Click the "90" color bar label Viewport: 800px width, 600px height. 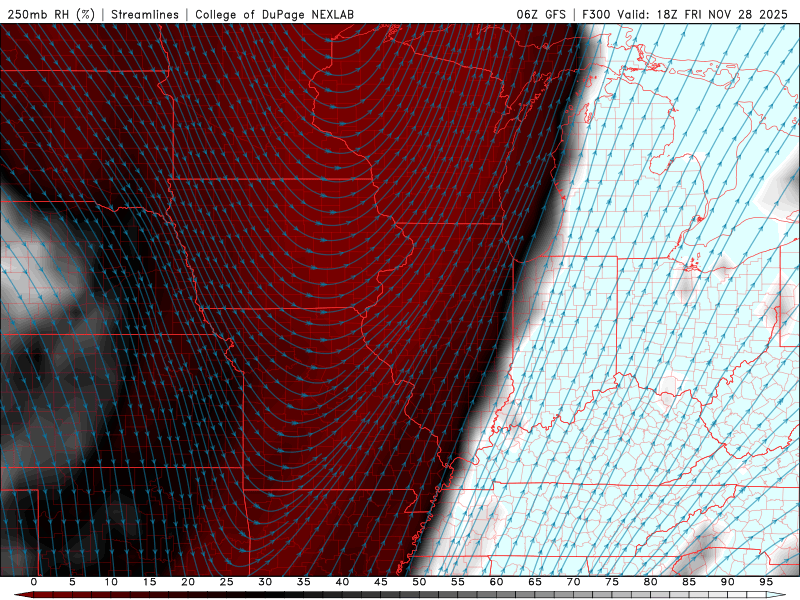[727, 582]
